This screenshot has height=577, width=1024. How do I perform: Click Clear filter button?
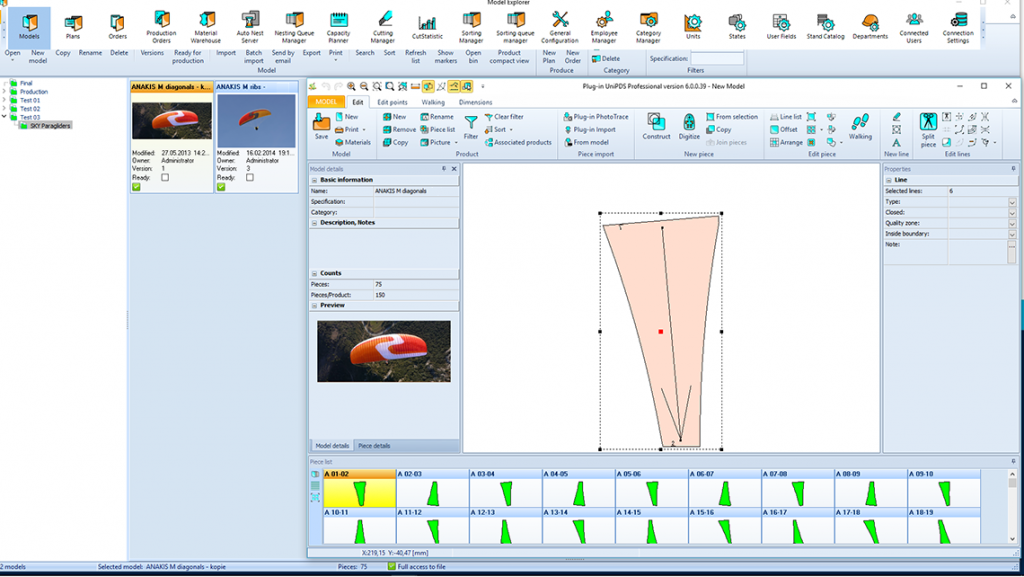tap(504, 117)
